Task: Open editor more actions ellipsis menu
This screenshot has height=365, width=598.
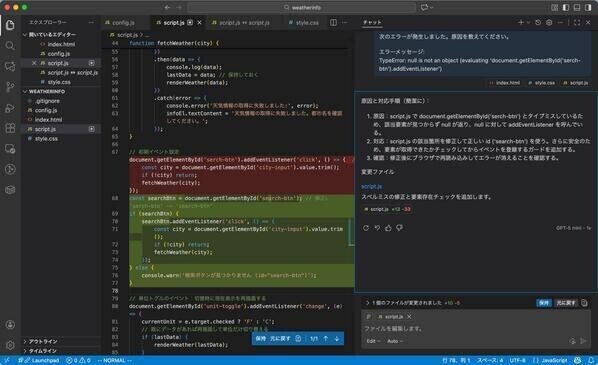Action: click(345, 23)
